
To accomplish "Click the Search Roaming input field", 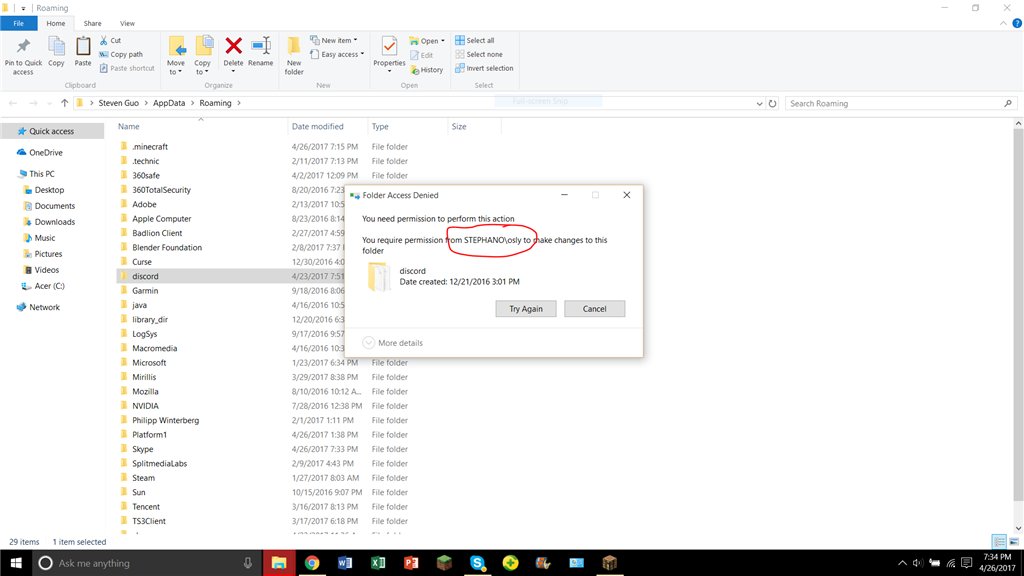I will 900,103.
